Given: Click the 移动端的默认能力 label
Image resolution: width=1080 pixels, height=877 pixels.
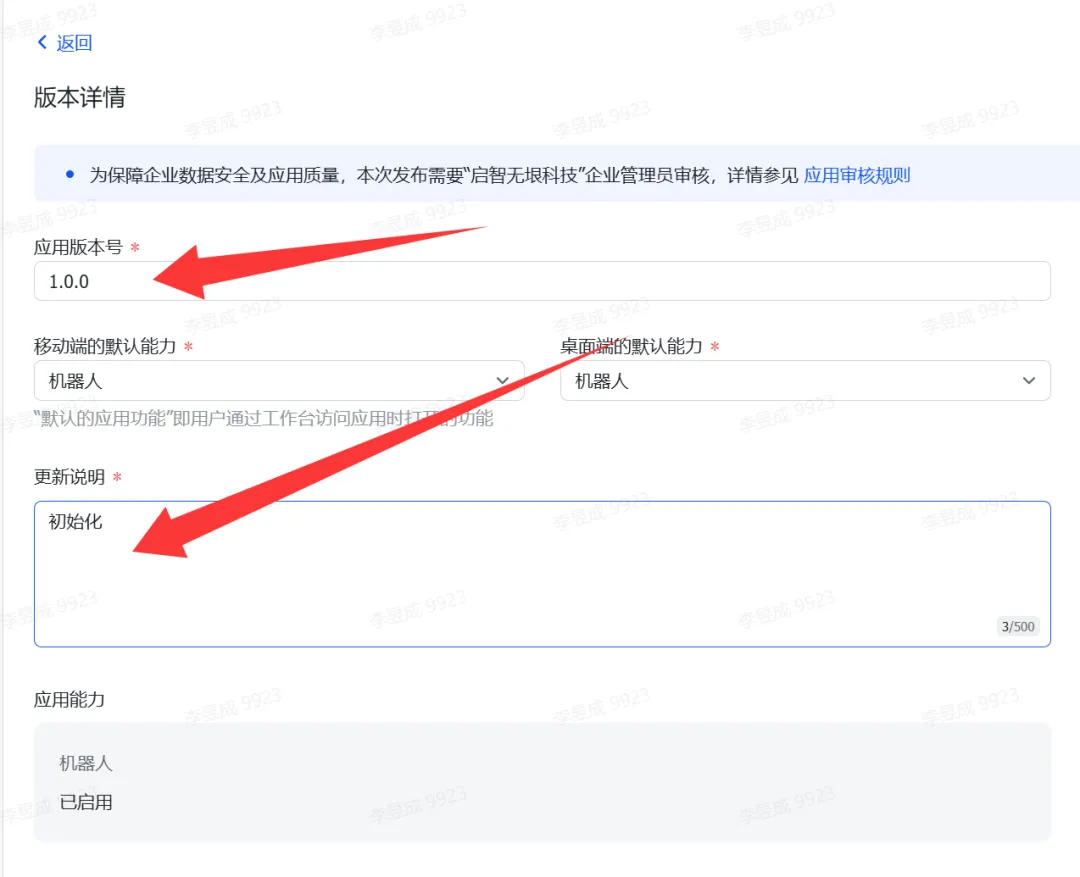Looking at the screenshot, I should (x=105, y=346).
